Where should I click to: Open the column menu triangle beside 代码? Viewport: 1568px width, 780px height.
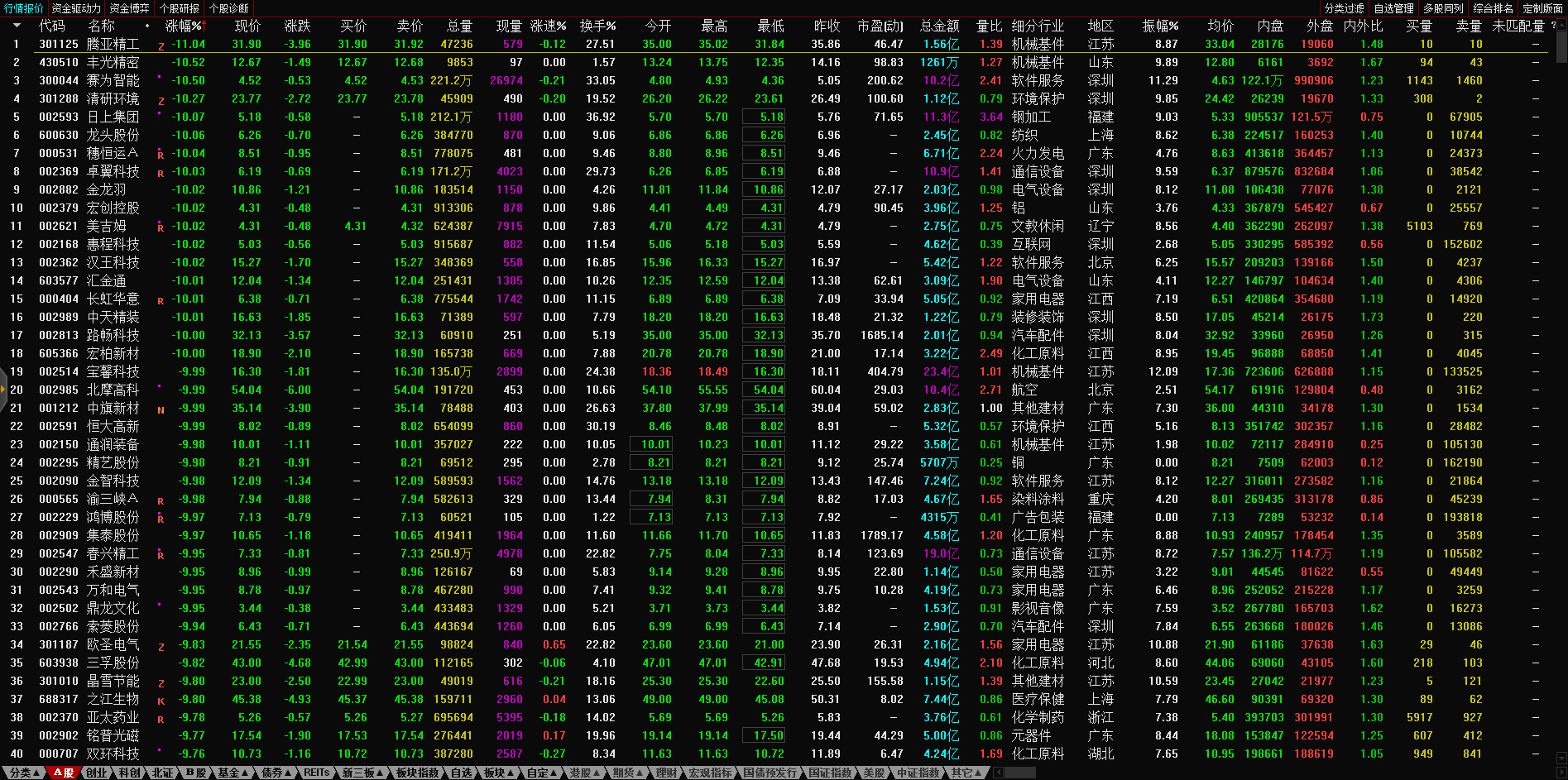click(16, 26)
